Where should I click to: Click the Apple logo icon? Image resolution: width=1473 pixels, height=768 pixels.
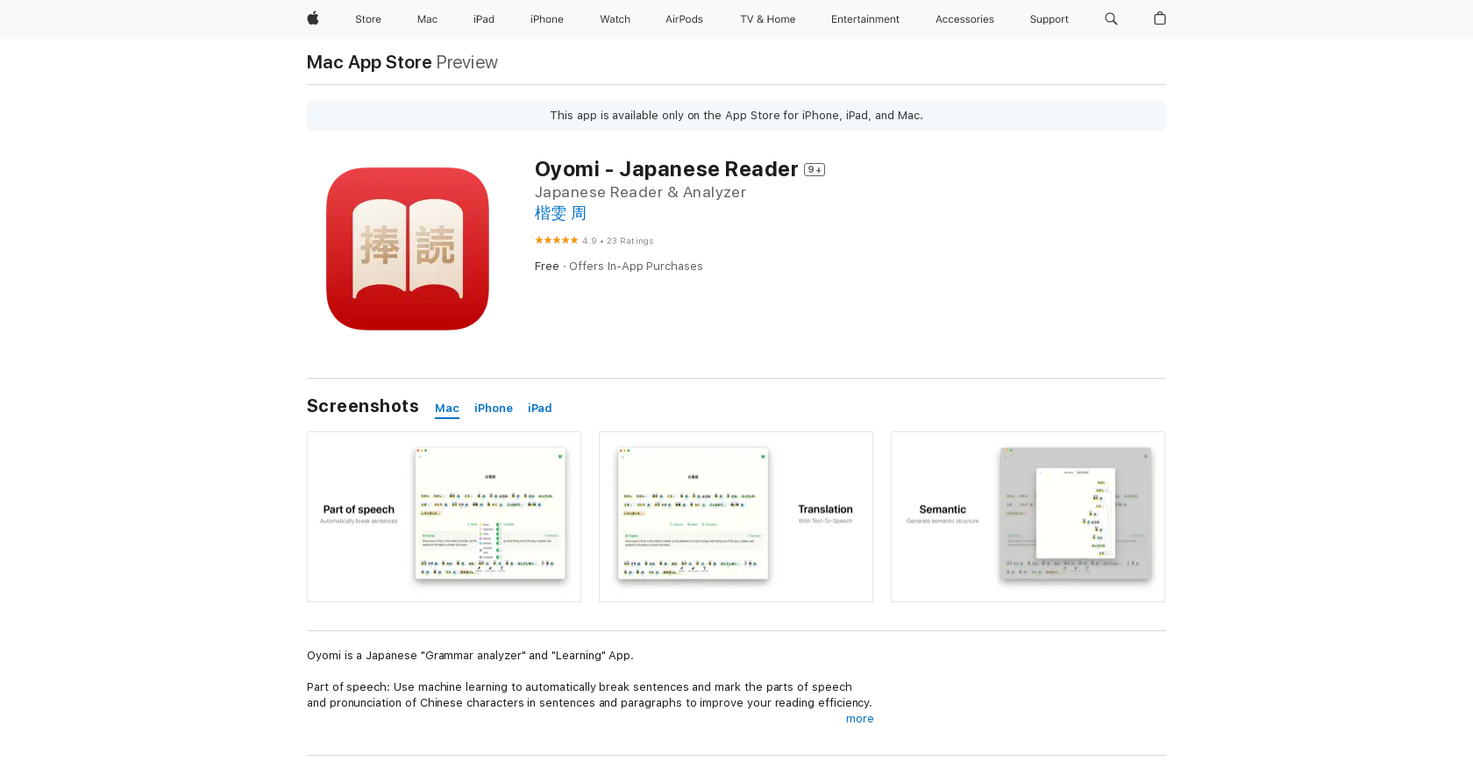313,19
